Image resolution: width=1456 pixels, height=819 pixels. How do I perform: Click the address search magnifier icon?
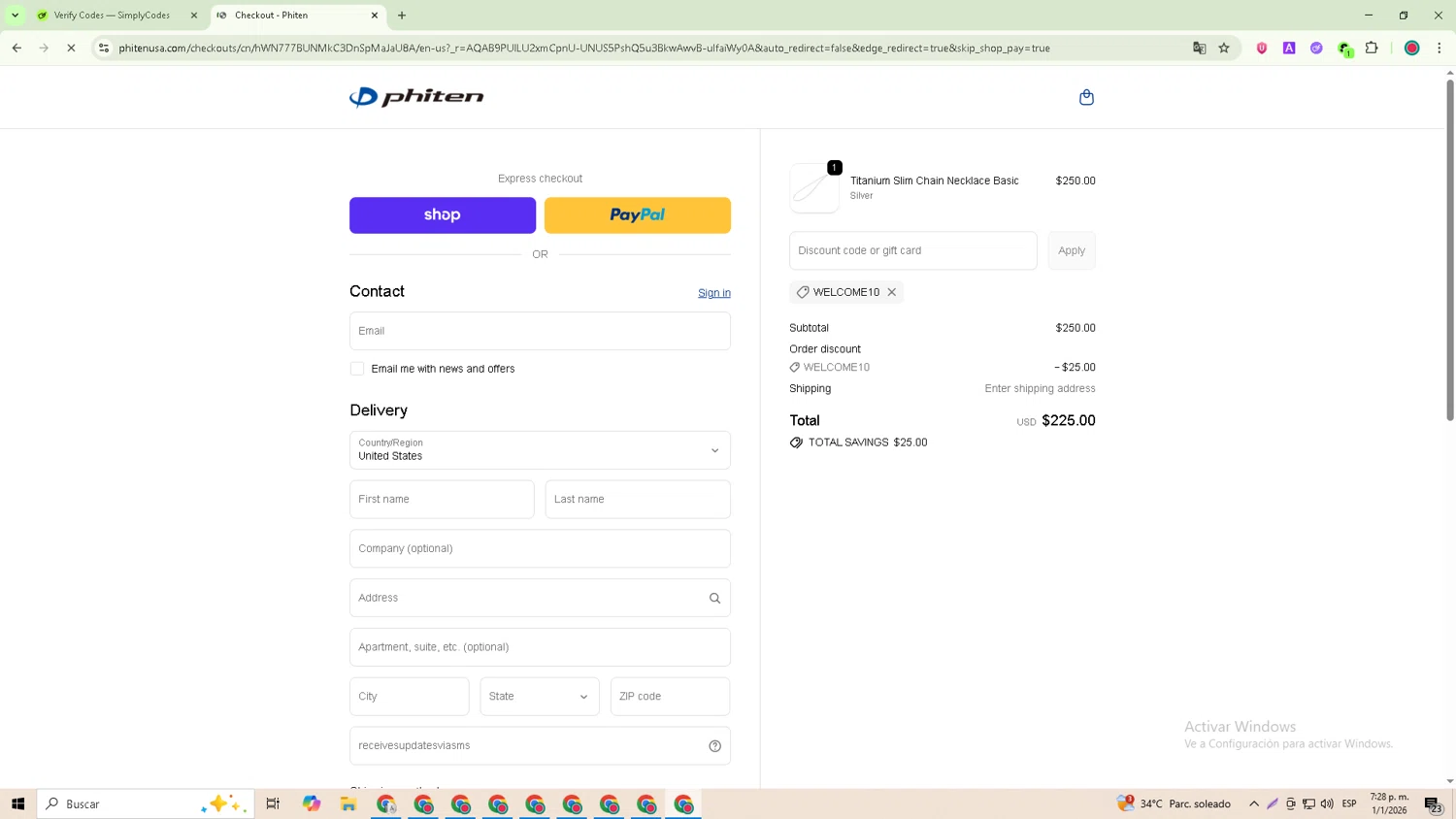point(714,598)
